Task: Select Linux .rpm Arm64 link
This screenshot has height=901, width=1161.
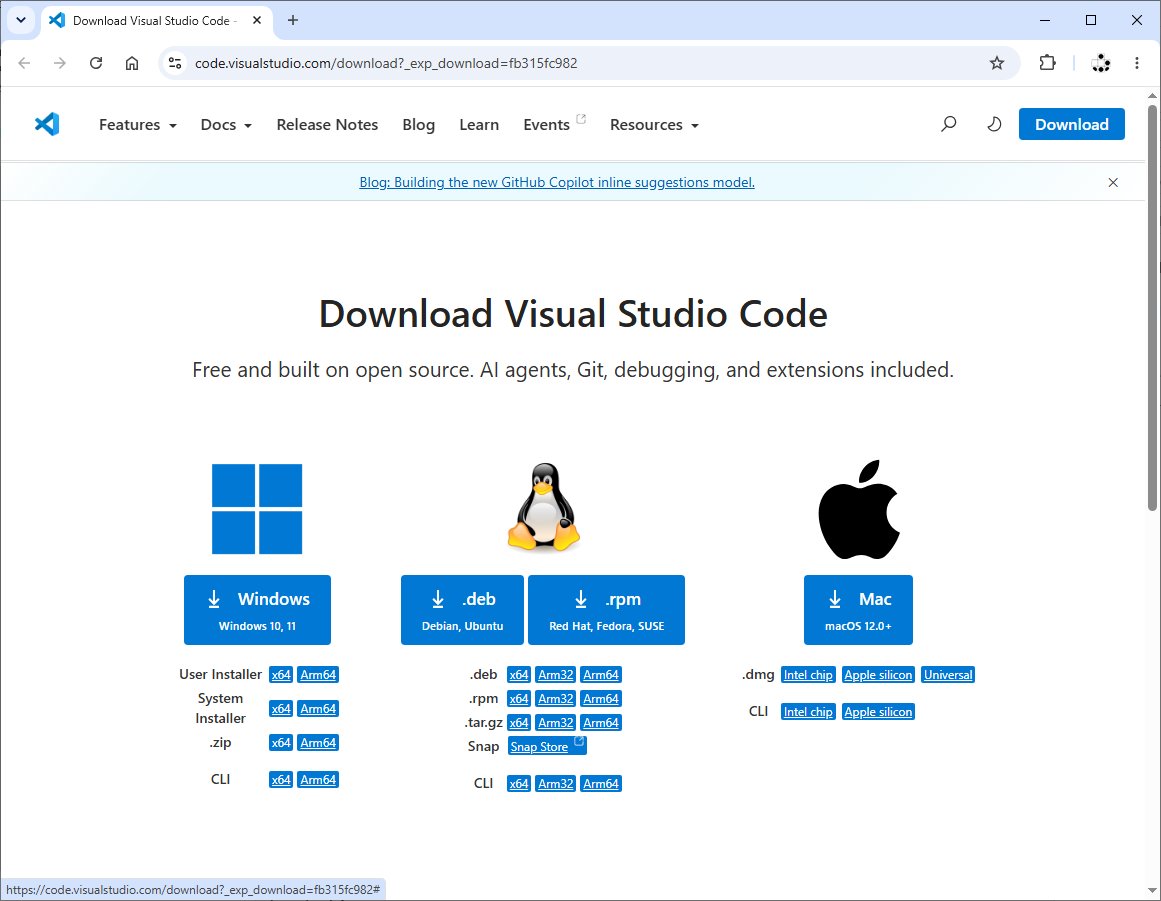Action: coord(600,698)
